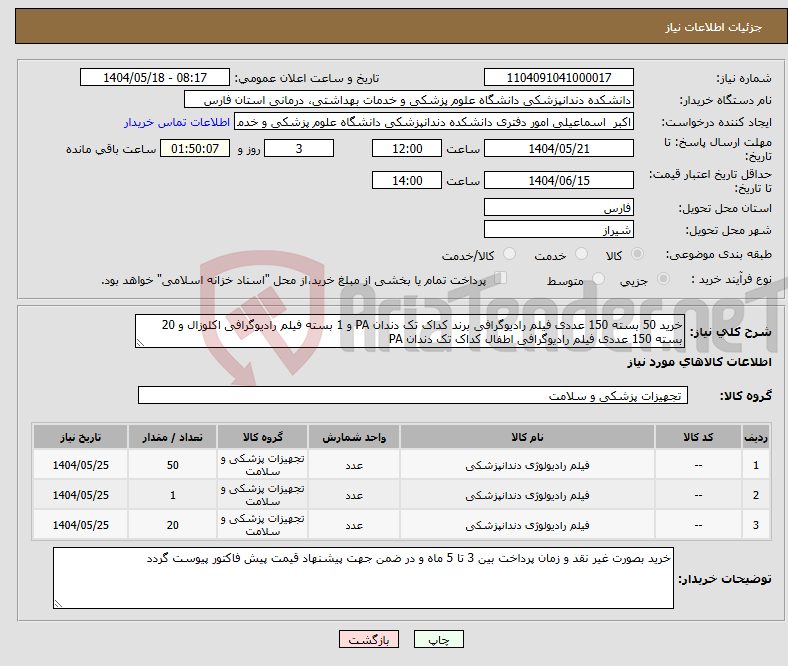Click the quantity 1 cell in row 2
The width and height of the screenshot is (788, 666).
[x=172, y=495]
